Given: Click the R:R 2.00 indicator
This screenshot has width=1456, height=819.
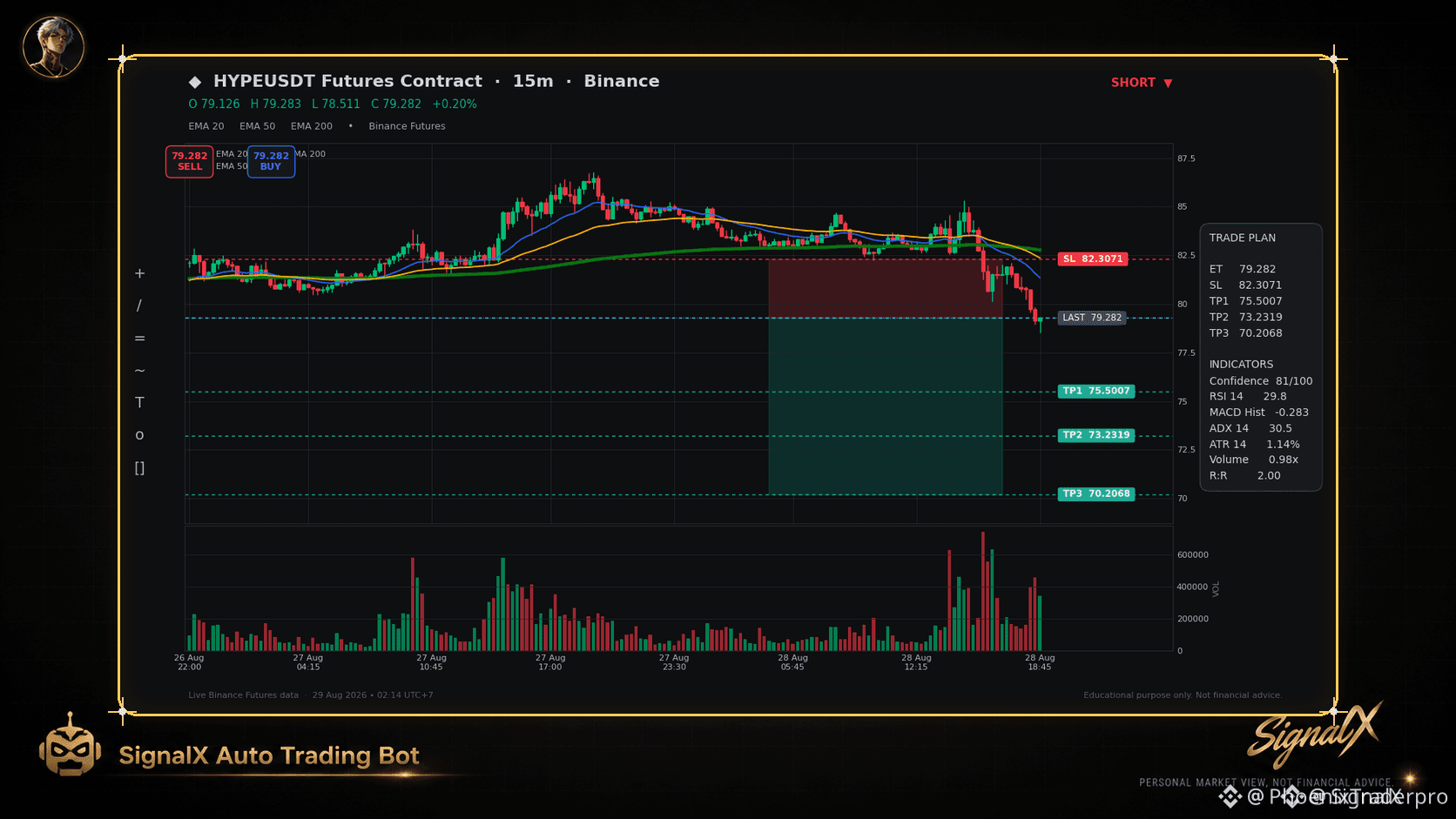Looking at the screenshot, I should tap(1245, 476).
